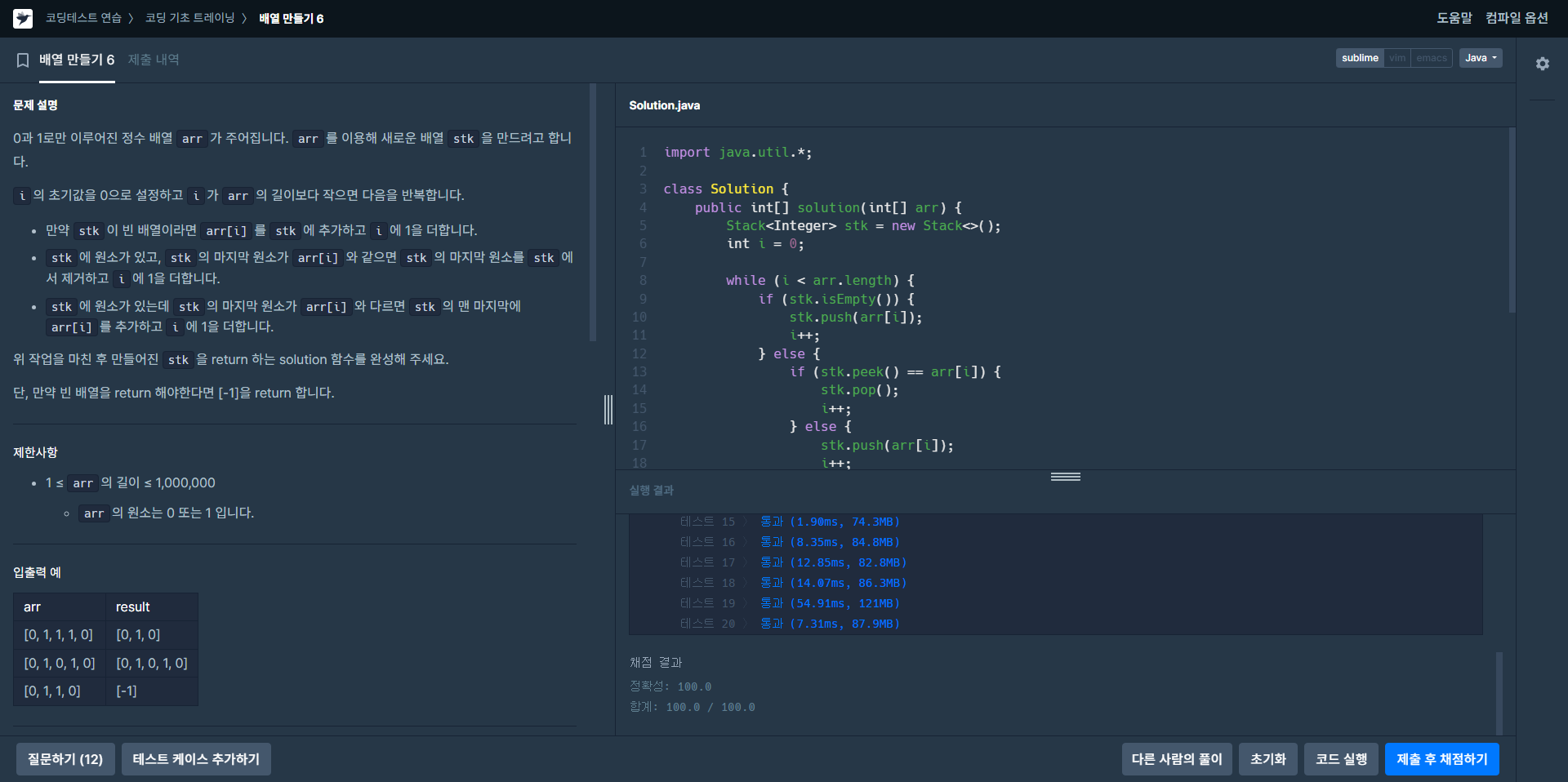Viewport: 1568px width, 782px height.
Task: Click 테스트 케이스 추가하기 button
Action: pos(196,759)
